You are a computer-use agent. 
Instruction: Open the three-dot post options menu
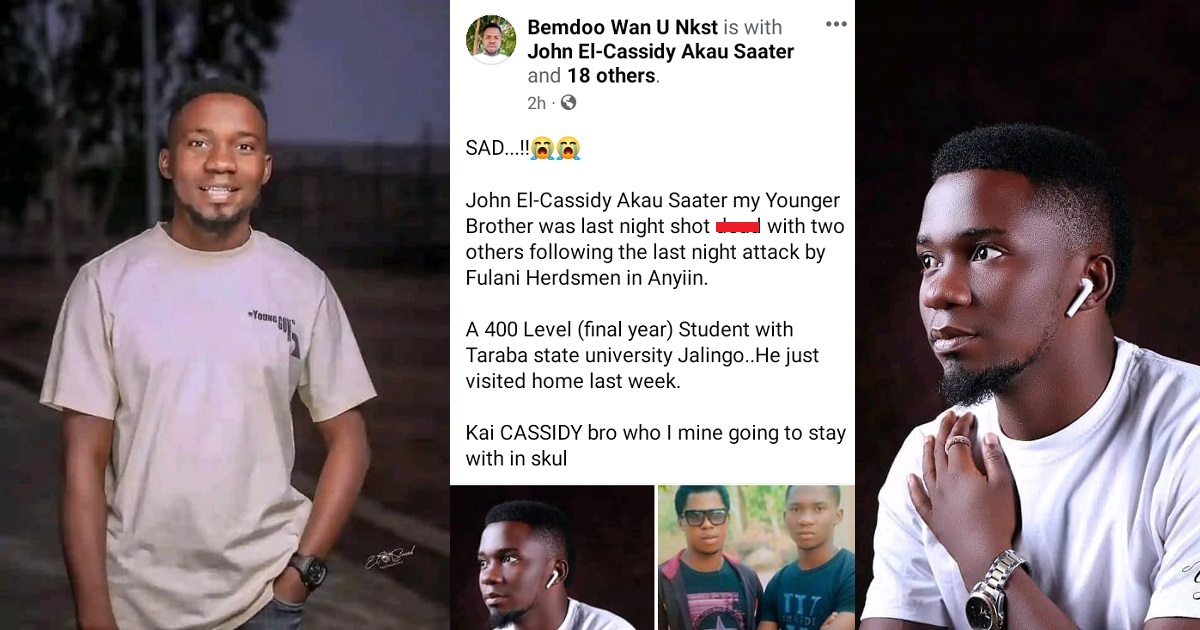(835, 25)
